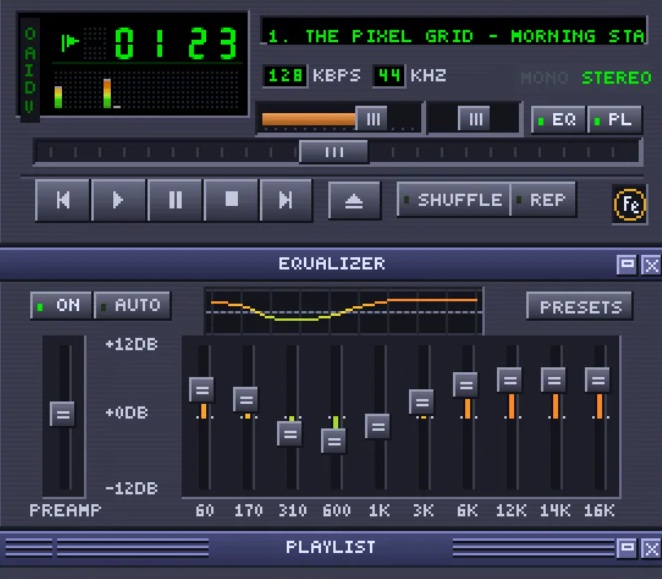The image size is (662, 579).
Task: Shade the Equalizer window via its titlebar button
Action: (x=627, y=265)
